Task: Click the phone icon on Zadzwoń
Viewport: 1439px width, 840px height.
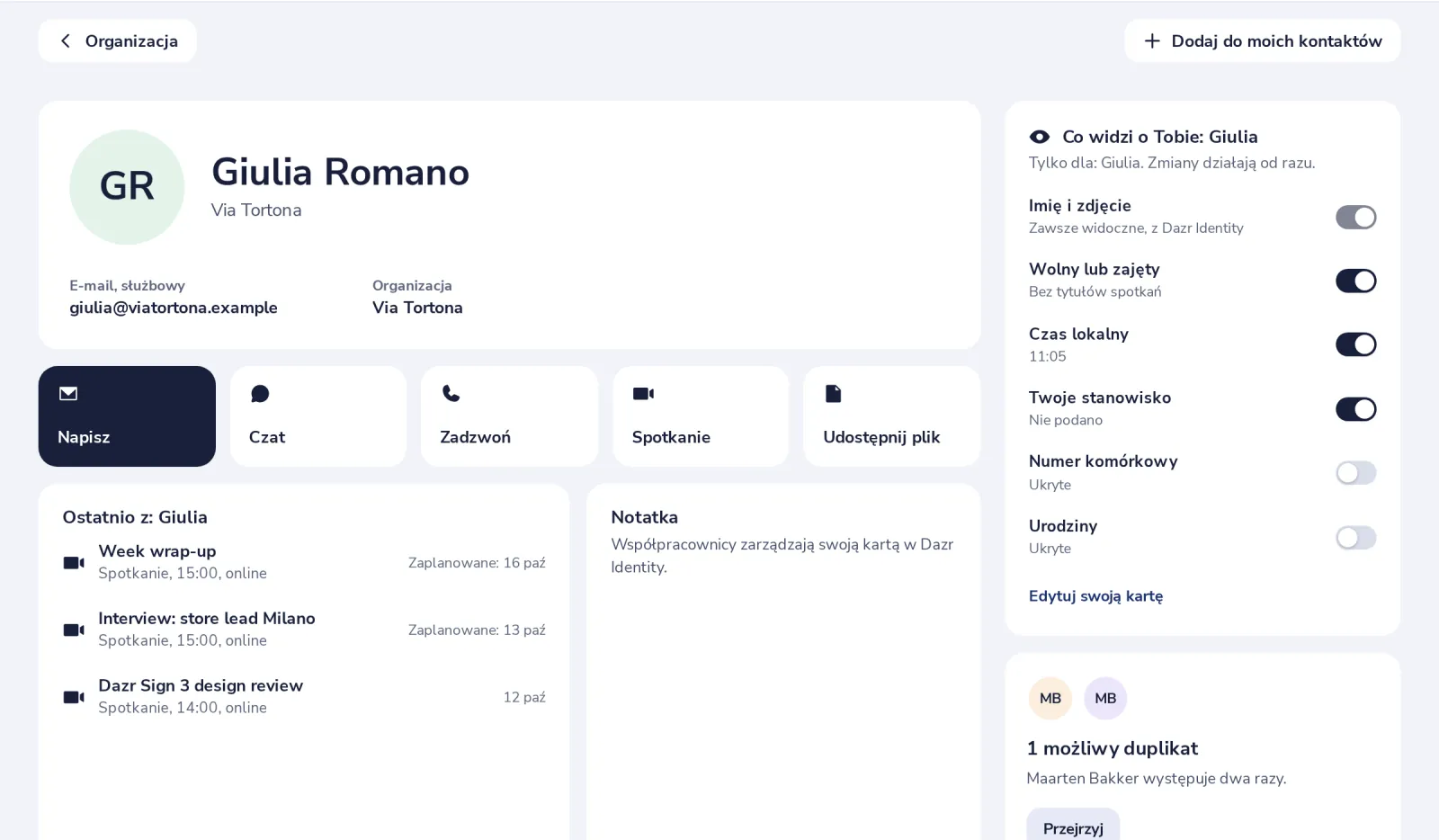Action: click(x=451, y=393)
